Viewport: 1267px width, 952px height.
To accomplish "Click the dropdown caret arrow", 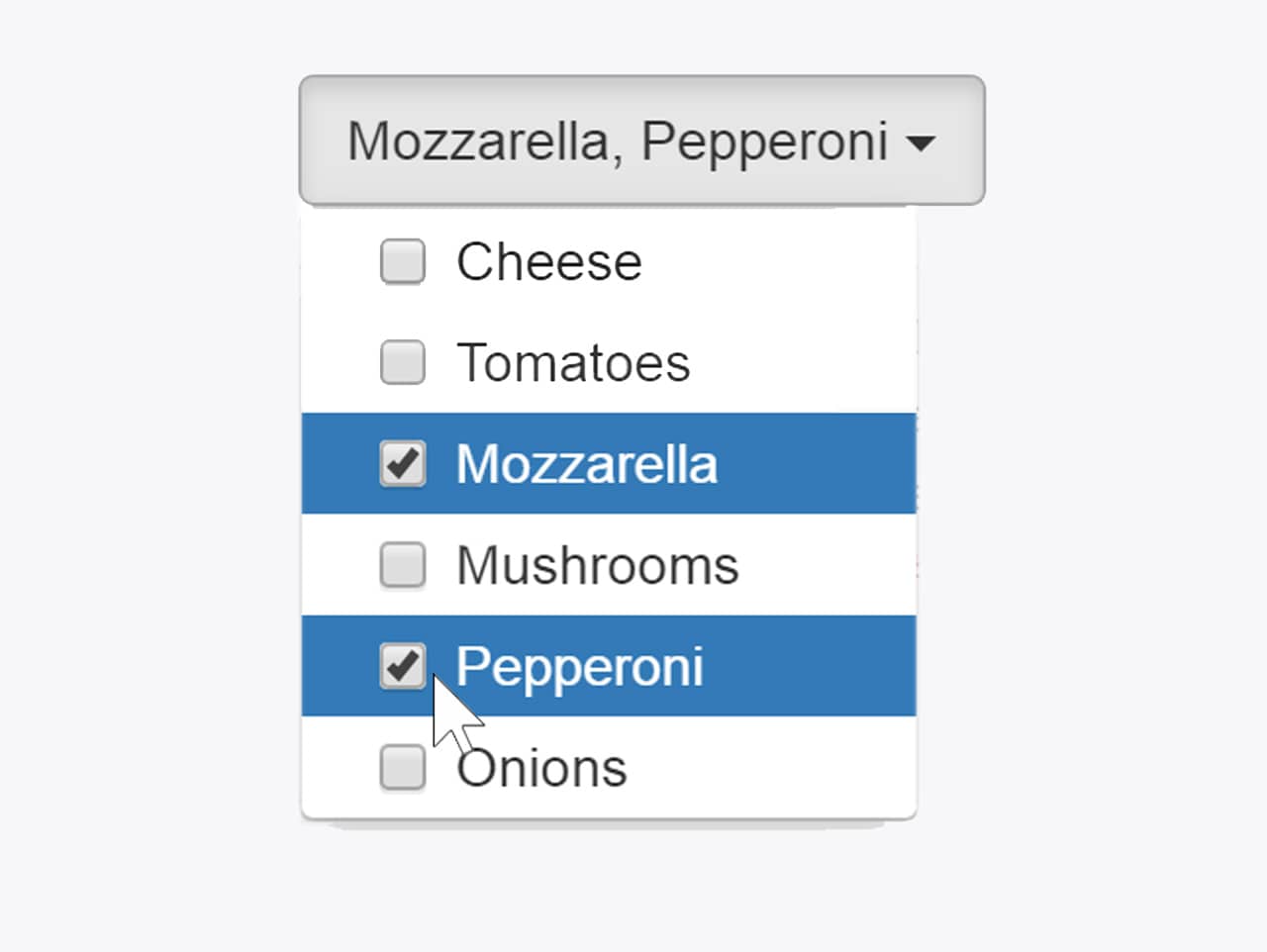I will click(923, 143).
